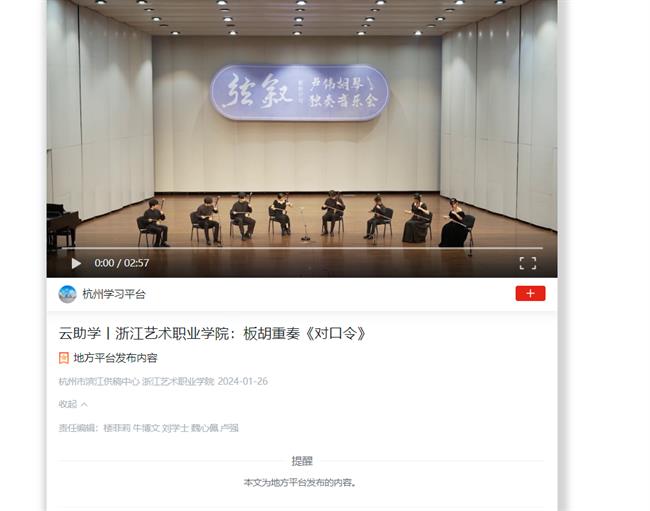Click the piano at the stage's left edge
The height and width of the screenshot is (511, 650).
63,227
